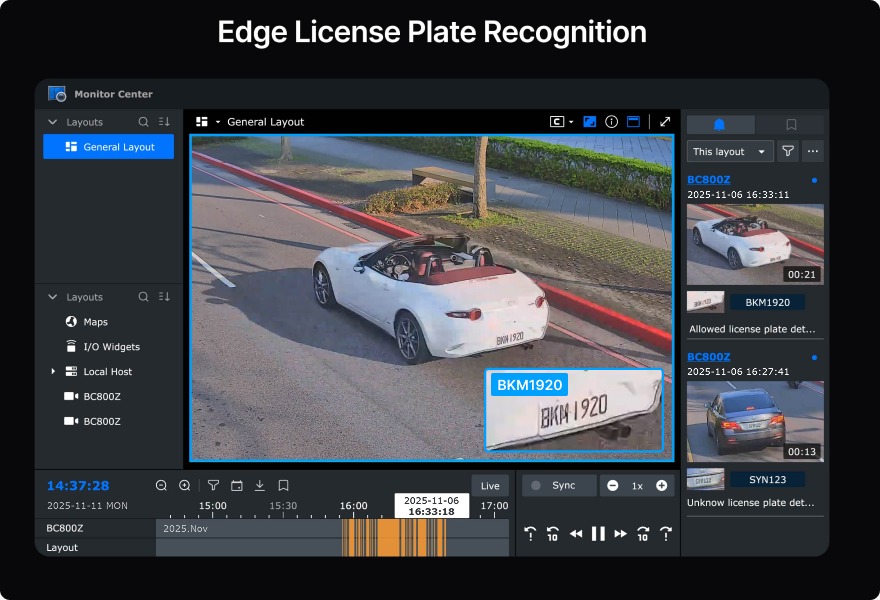Open the timeline calendar date picker
The image size is (880, 600).
(237, 486)
